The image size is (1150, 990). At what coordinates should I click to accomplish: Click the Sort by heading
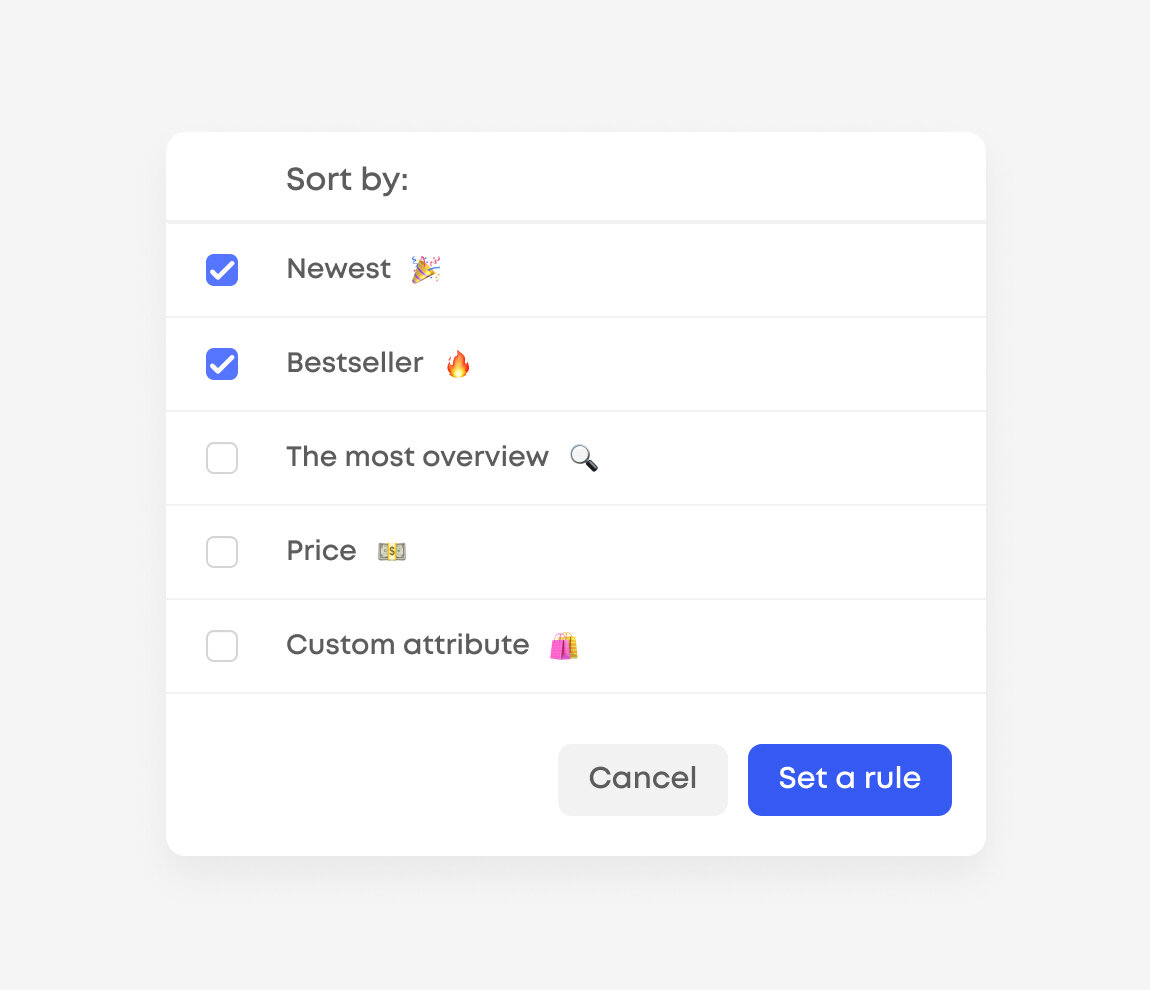347,179
